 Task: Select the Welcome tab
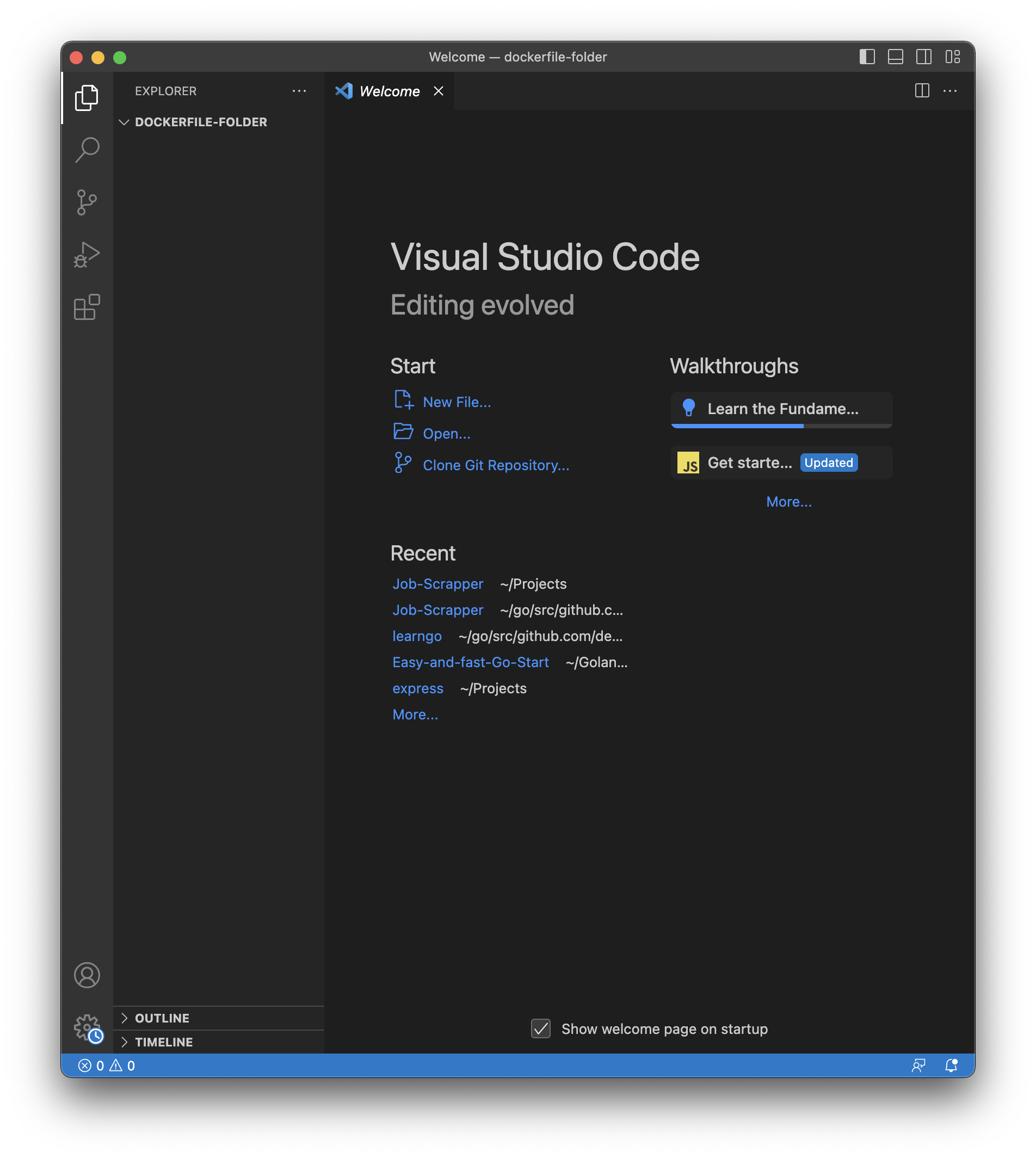pos(390,91)
